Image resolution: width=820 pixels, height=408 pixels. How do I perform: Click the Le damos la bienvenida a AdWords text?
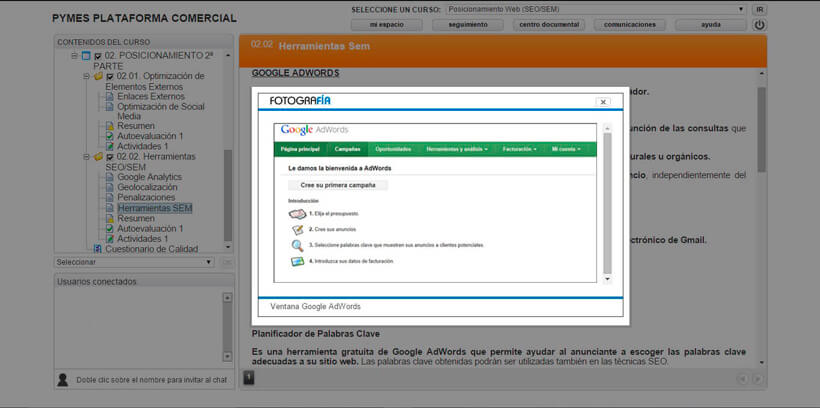(340, 168)
